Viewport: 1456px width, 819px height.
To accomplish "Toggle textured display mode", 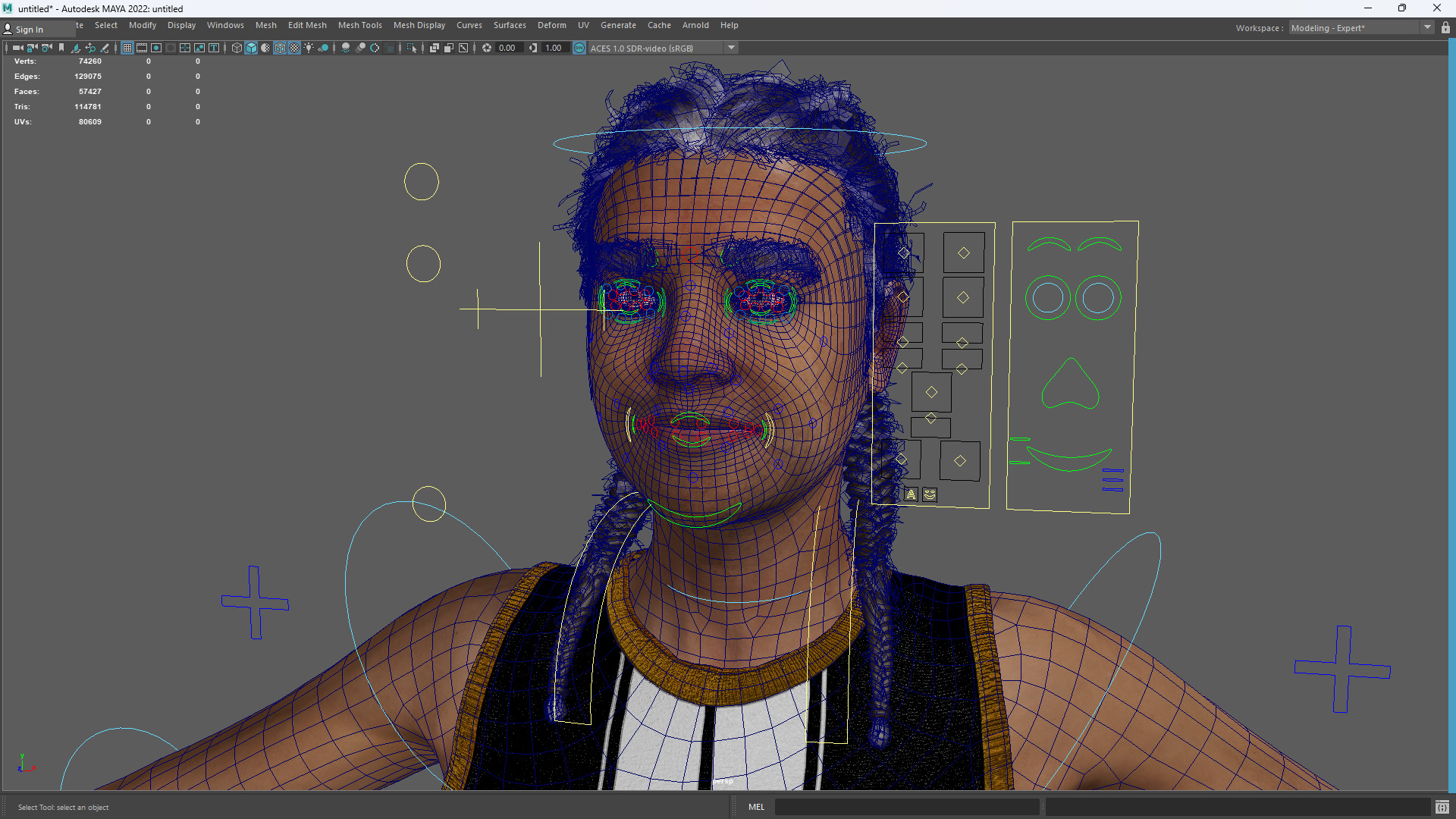I will (294, 48).
